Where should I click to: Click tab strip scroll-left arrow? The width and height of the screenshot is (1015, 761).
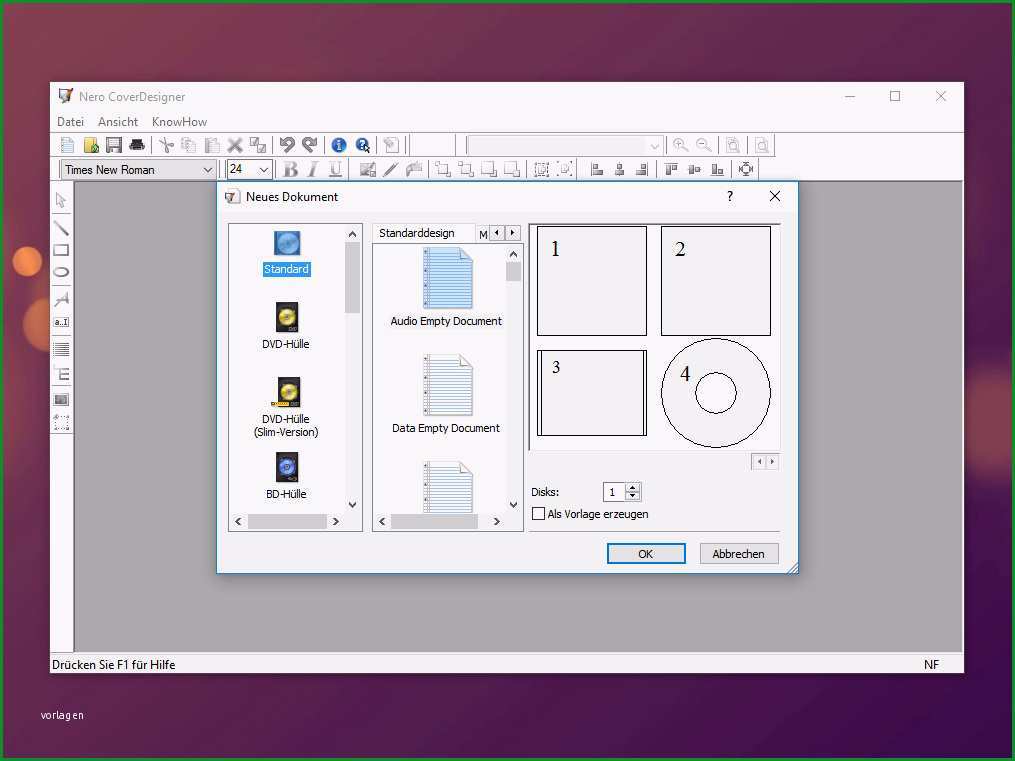[x=497, y=233]
